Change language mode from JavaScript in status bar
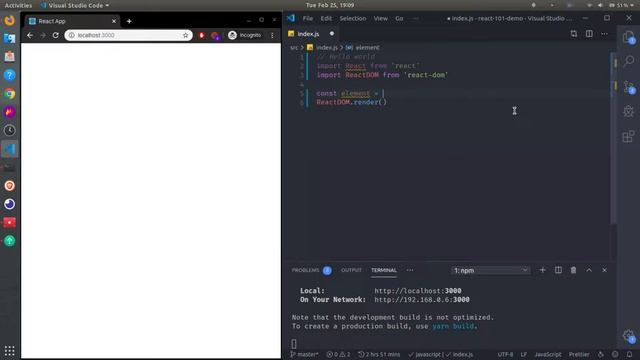Screen dimensions: 640x360 [547, 354]
